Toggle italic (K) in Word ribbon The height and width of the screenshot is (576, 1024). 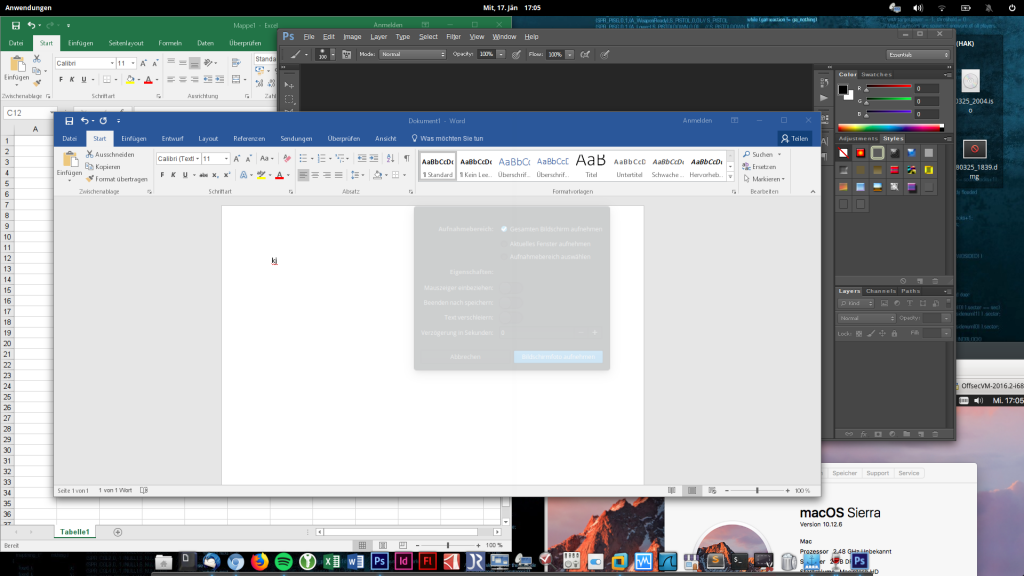(173, 175)
